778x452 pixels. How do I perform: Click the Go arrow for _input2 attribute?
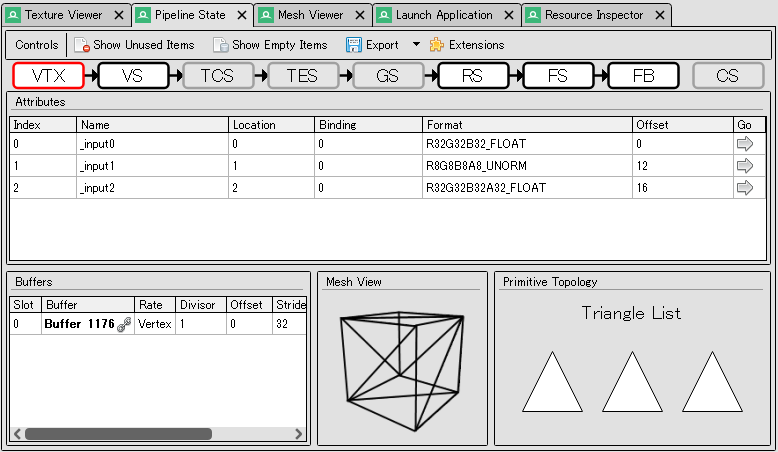tap(745, 188)
